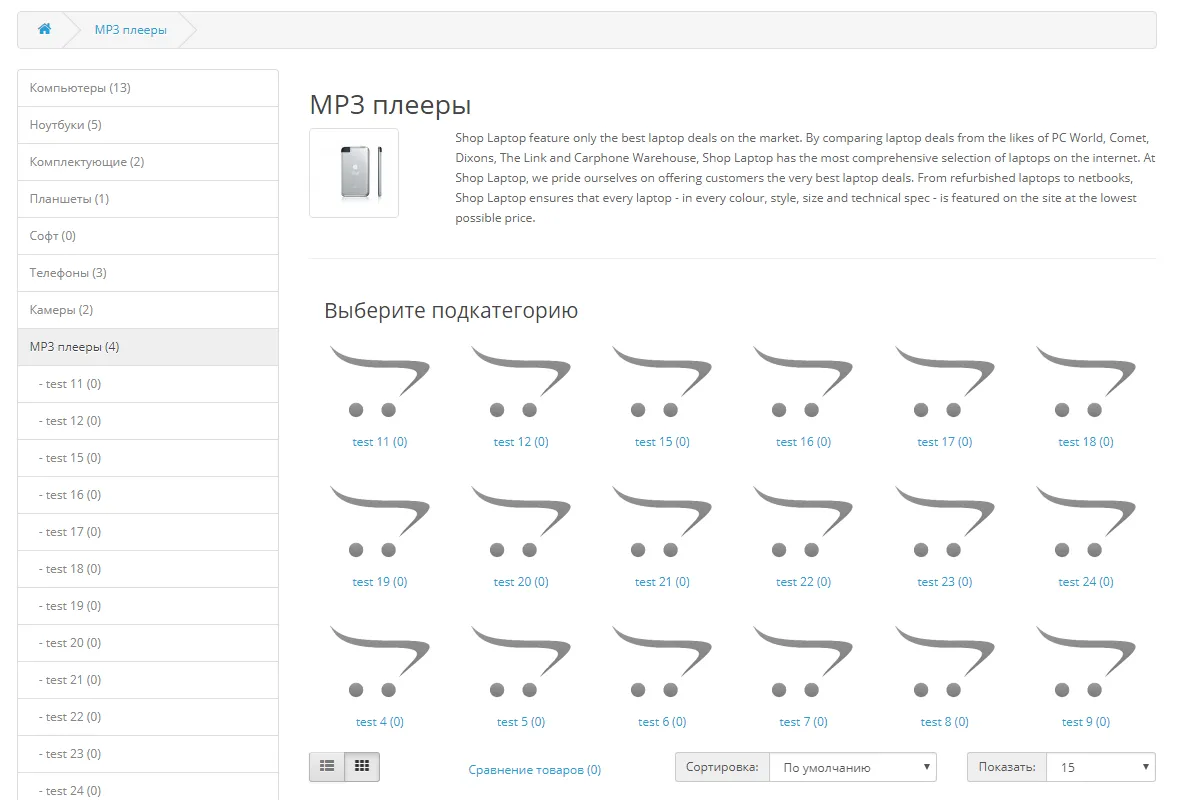Image resolution: width=1183 pixels, height=800 pixels.
Task: Click the MP3 player category image
Action: pyautogui.click(x=354, y=173)
